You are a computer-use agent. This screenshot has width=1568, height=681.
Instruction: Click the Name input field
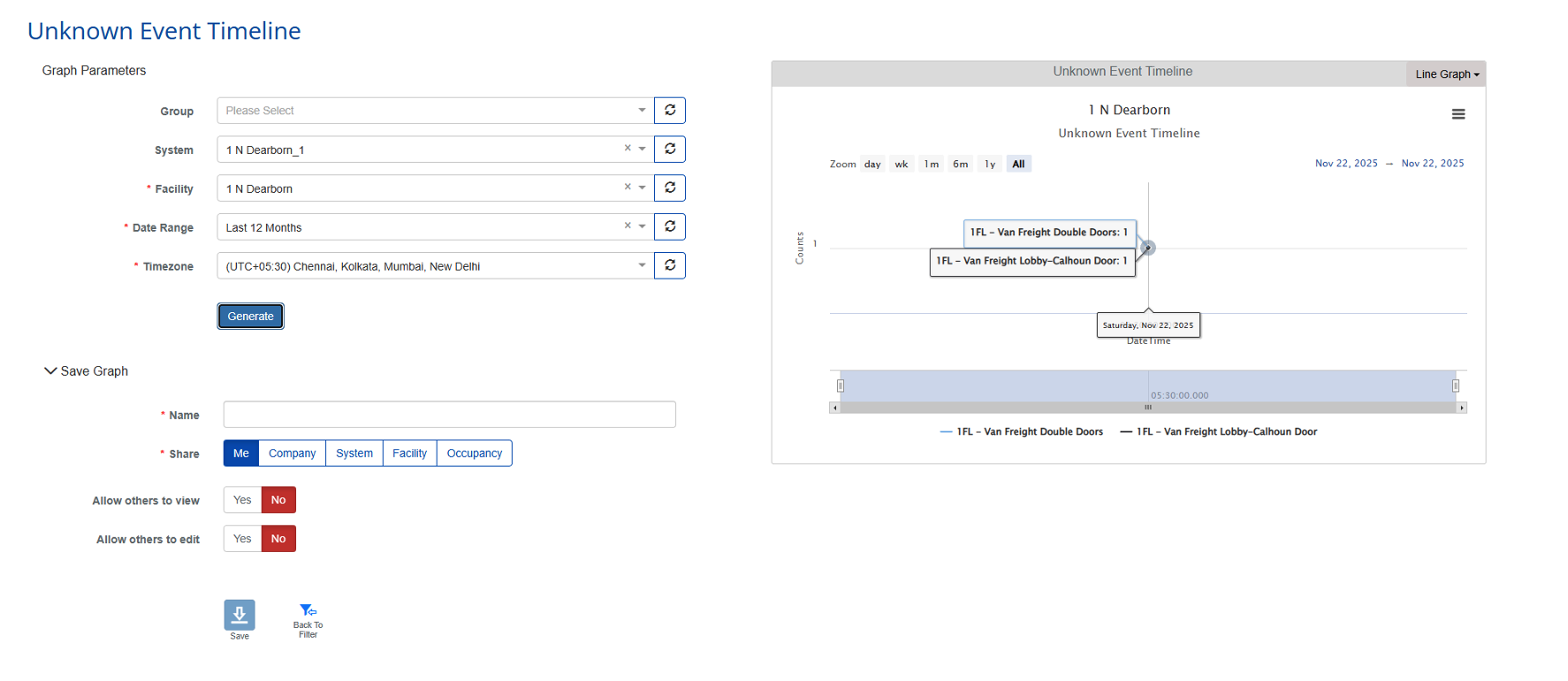click(x=449, y=415)
